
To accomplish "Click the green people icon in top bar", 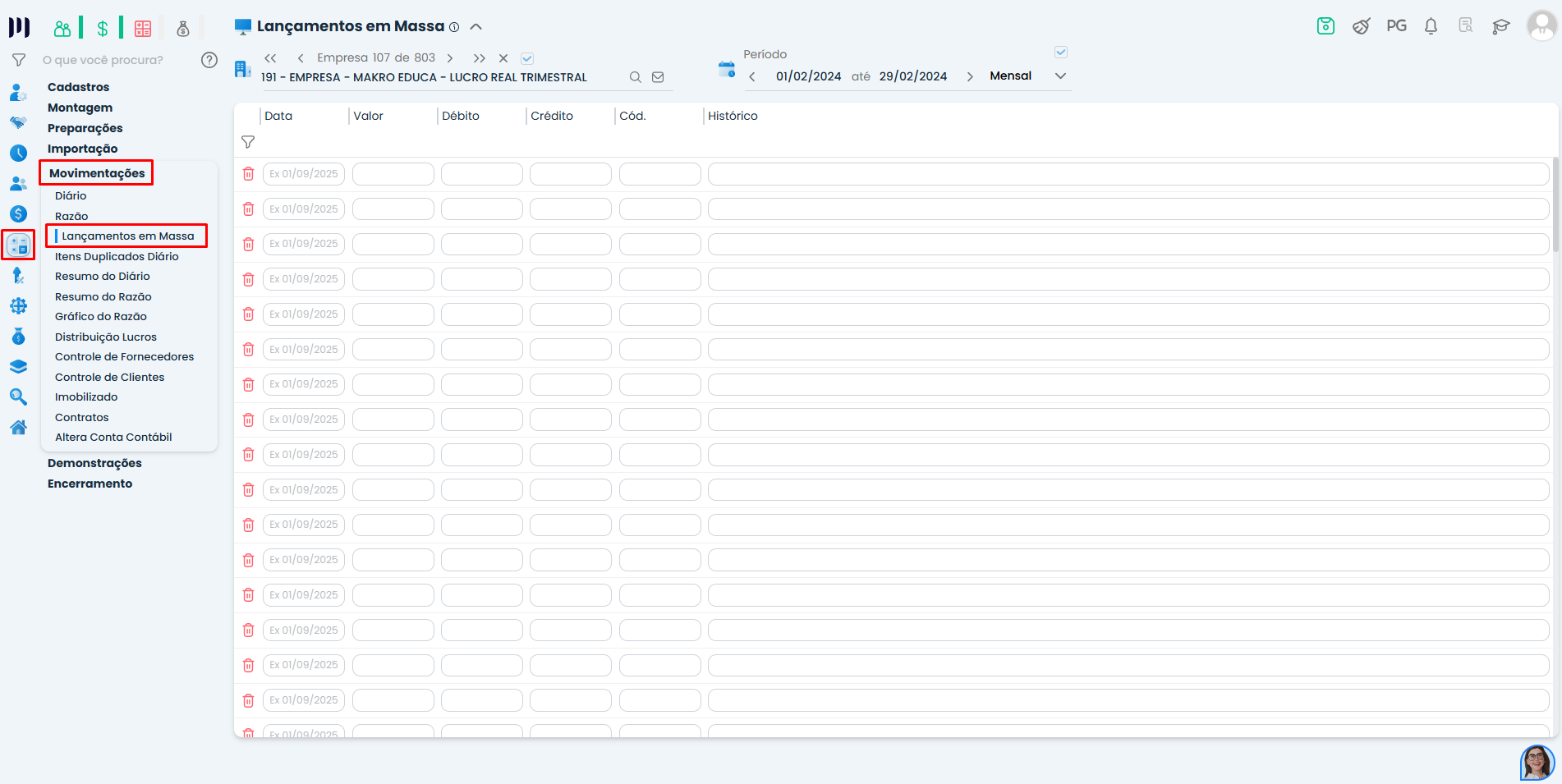I will pos(62,29).
